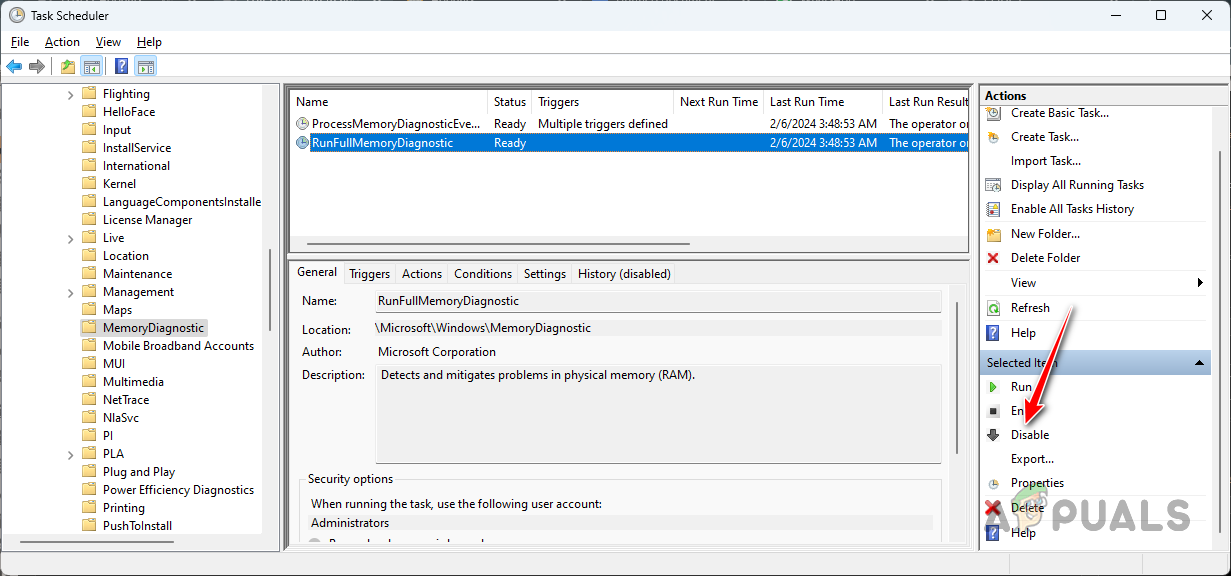Screen dimensions: 1231x576
Task: Switch to the Conditions tab
Action: click(482, 273)
